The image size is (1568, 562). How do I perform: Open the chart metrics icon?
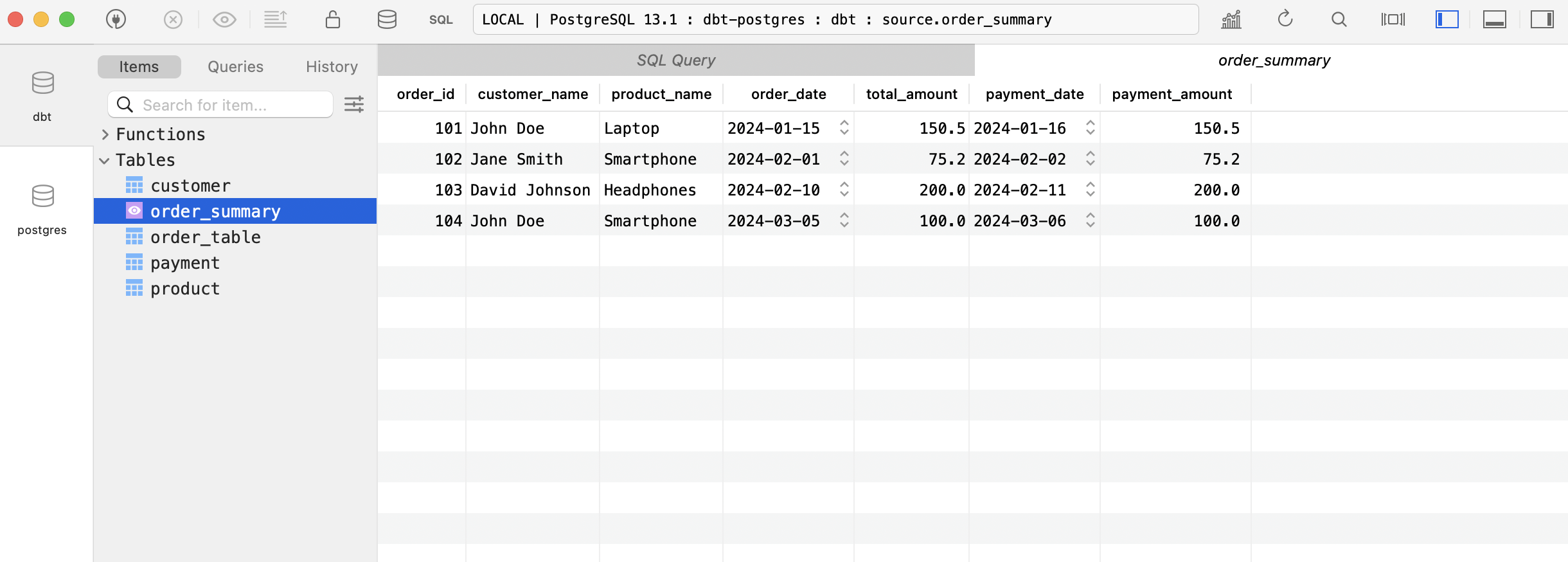(x=1231, y=19)
